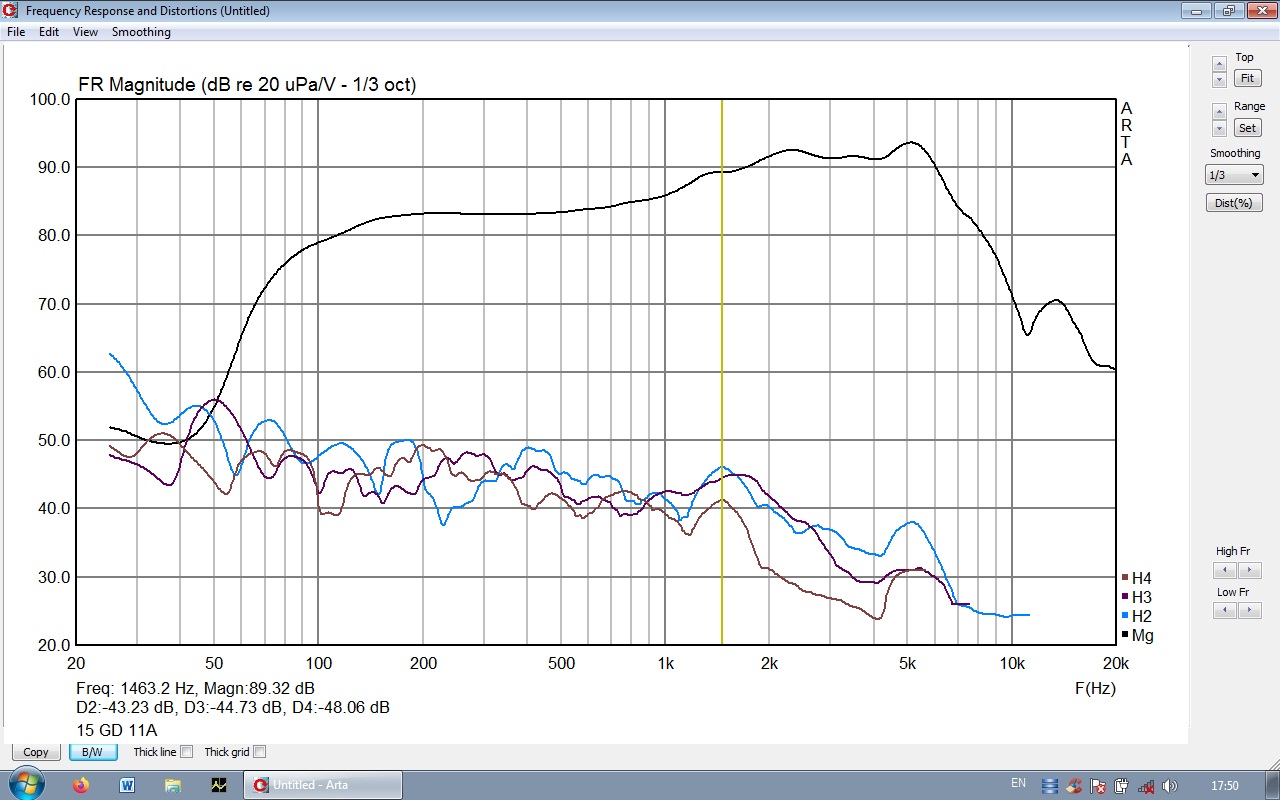1280x800 pixels.
Task: Expand the Smoothing 1/3 dropdown
Action: (x=1234, y=175)
